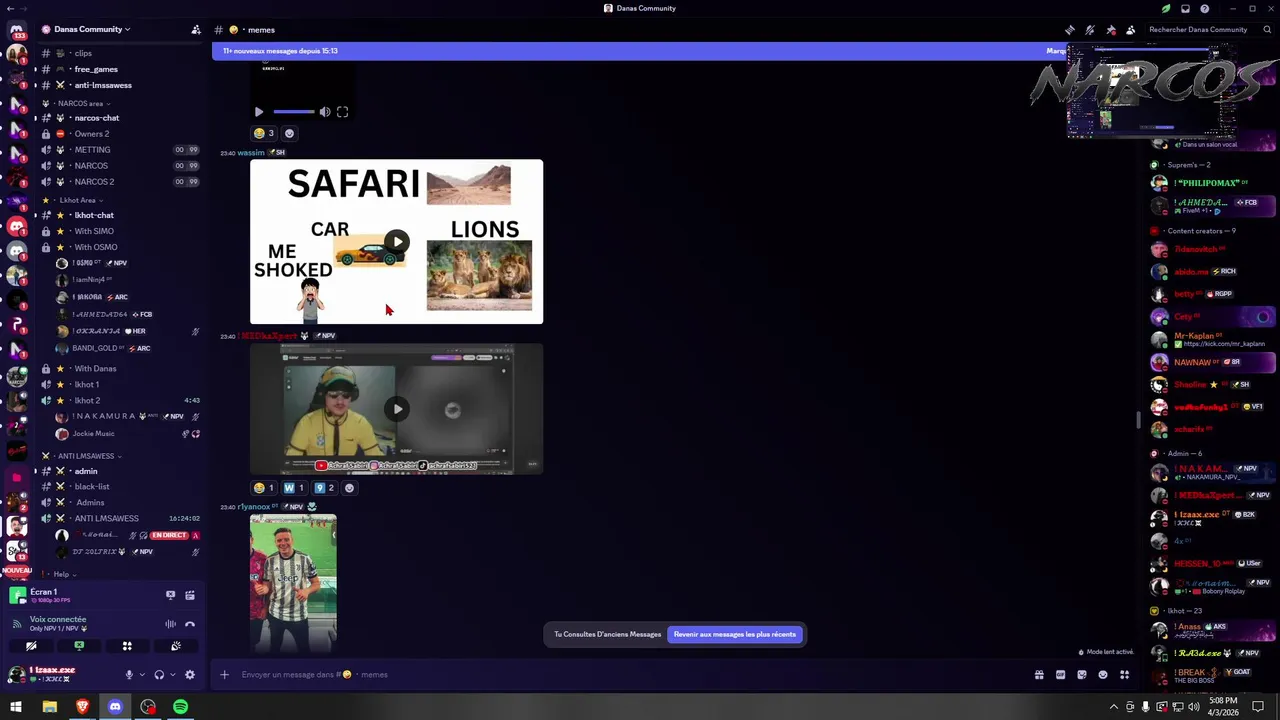Open user settings gear
This screenshot has width=1280, height=720.
[190, 675]
